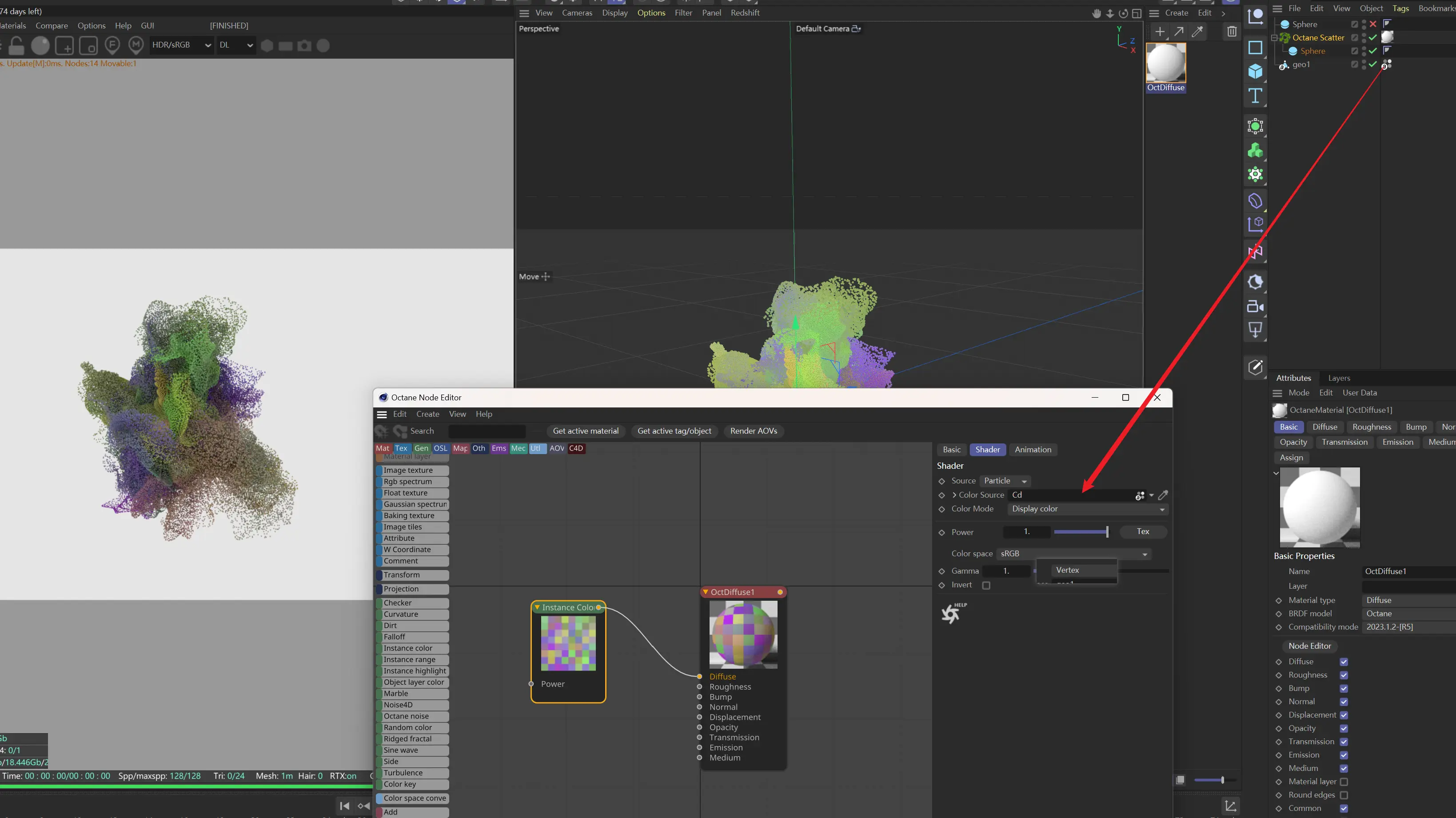Click the plus icon to create new material
Screen dimensions: 1456x818
point(1159,32)
